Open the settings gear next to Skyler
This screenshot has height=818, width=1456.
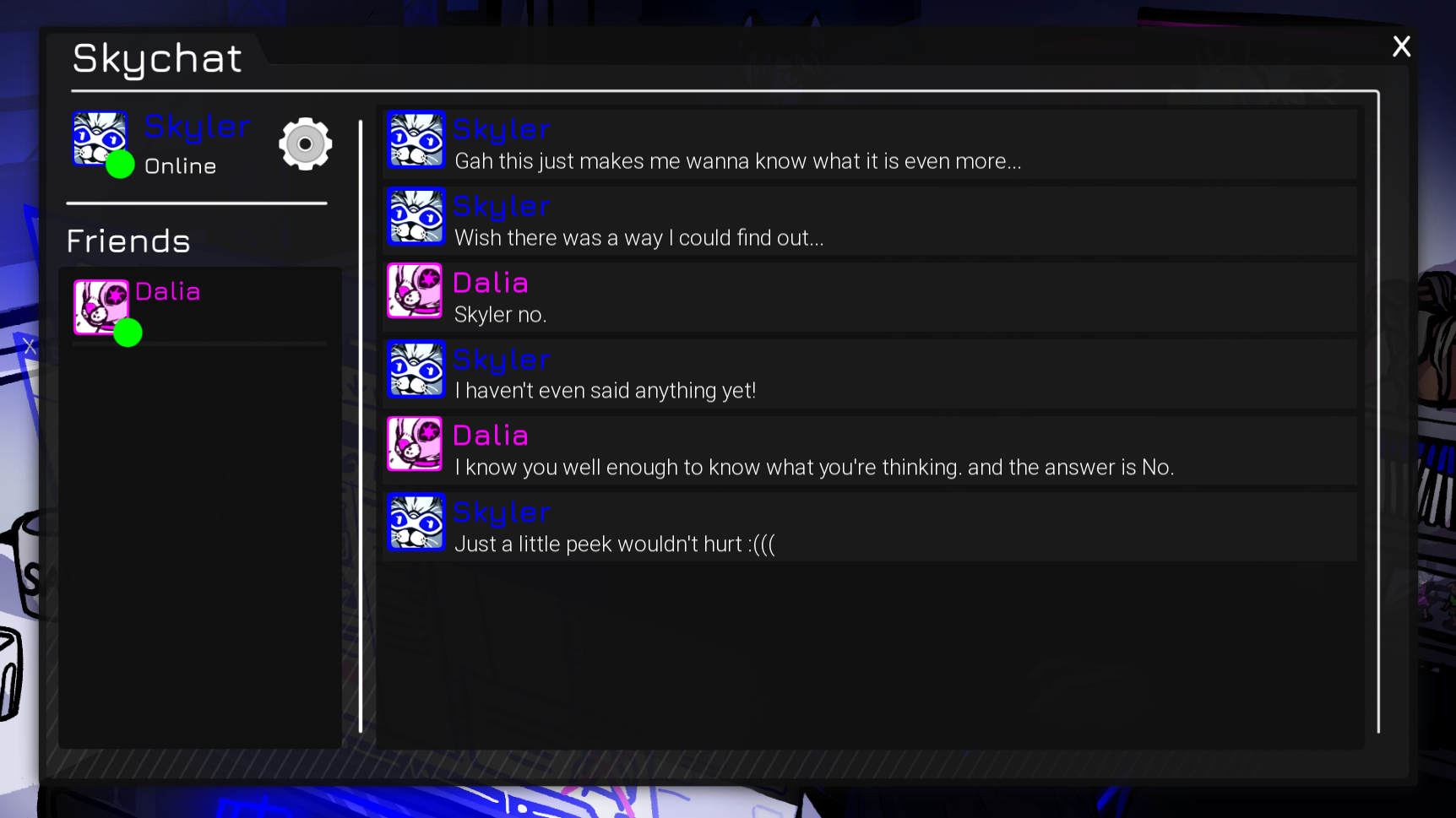click(306, 144)
